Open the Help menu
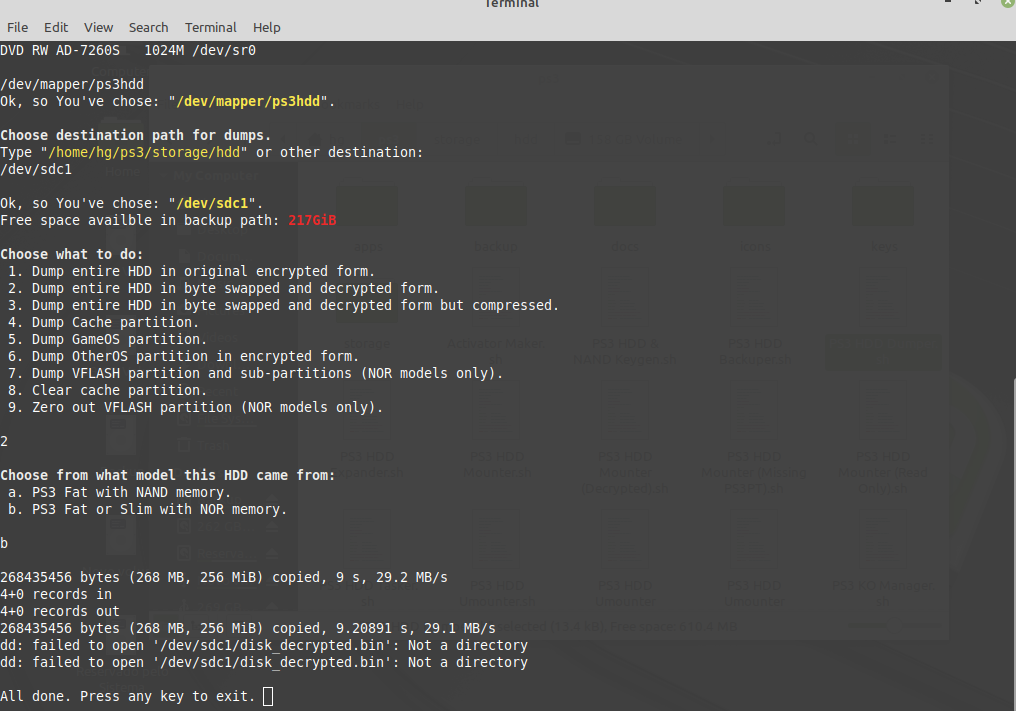 point(266,27)
